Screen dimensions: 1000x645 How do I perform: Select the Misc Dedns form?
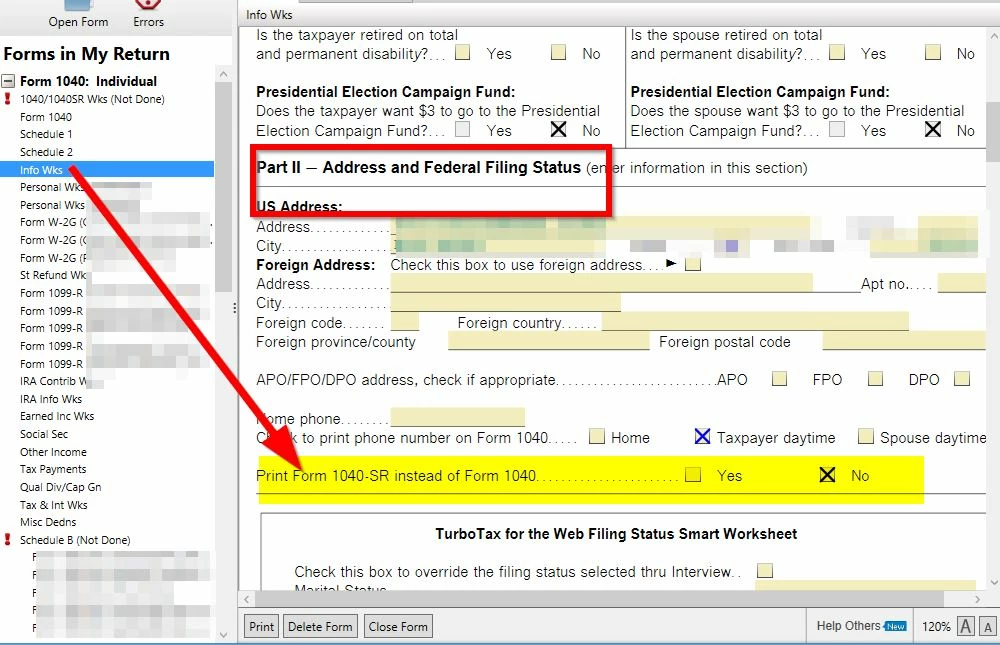click(48, 522)
